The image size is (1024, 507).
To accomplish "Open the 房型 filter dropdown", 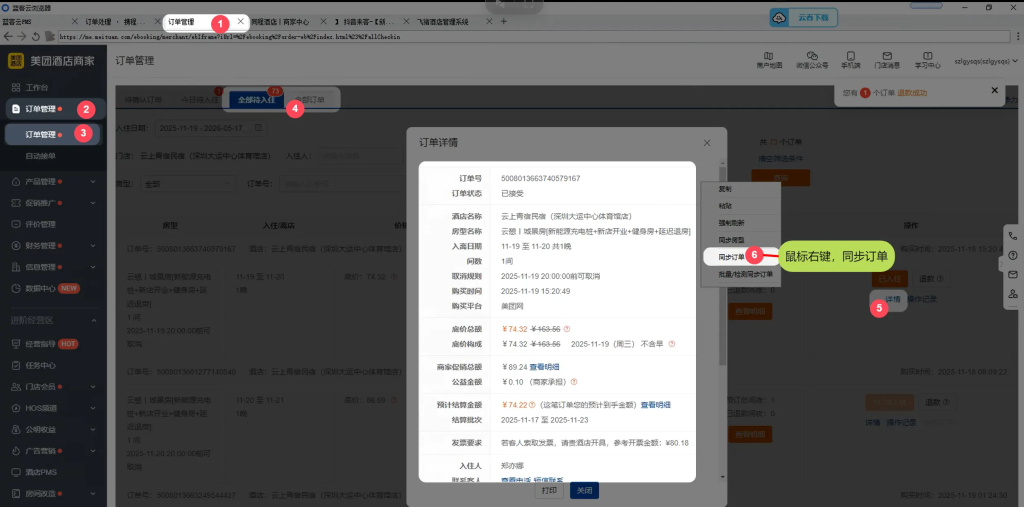I will pyautogui.click(x=186, y=184).
